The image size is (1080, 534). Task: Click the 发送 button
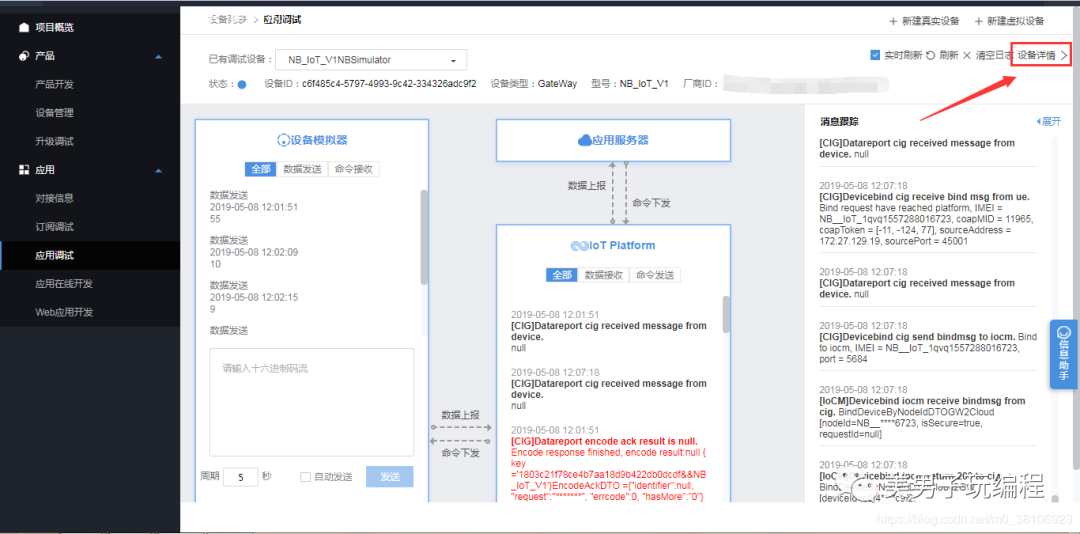tap(389, 477)
